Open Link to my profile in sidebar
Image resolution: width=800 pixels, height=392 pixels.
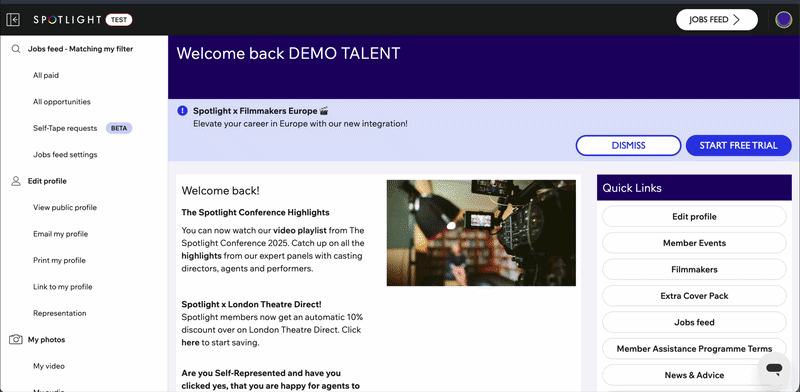(63, 287)
